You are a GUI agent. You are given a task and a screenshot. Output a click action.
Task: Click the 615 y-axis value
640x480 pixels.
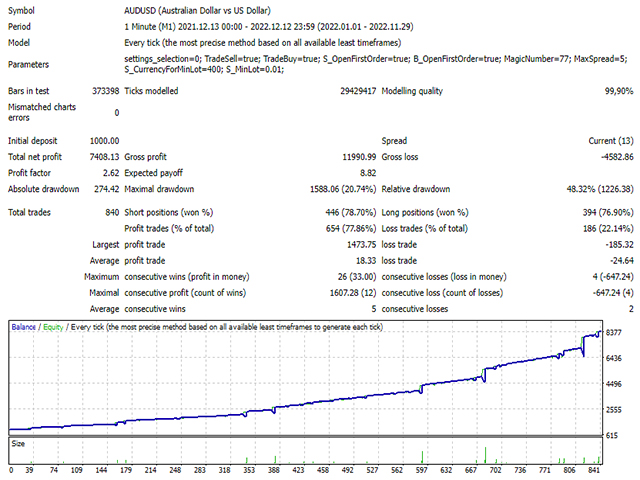pyautogui.click(x=612, y=436)
